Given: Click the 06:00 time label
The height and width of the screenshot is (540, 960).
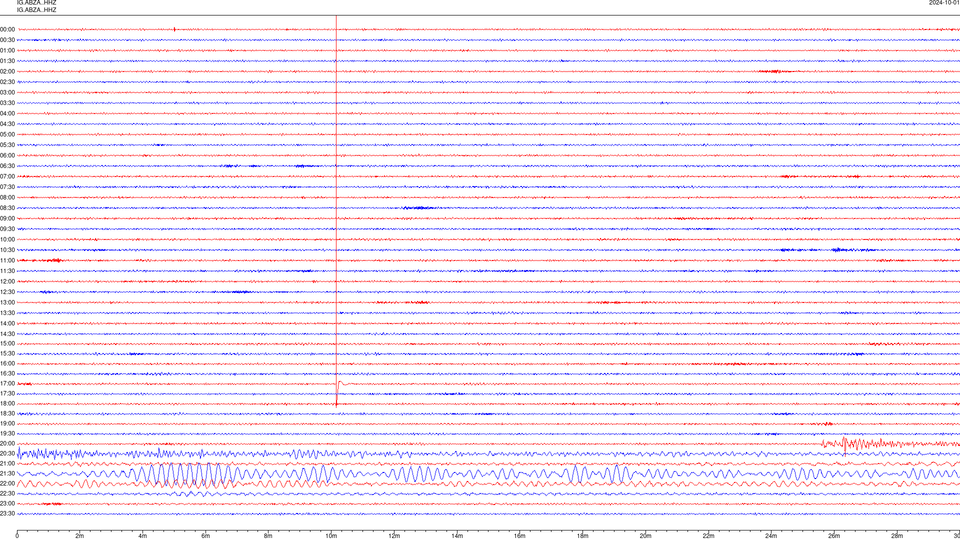Looking at the screenshot, I should (x=7, y=155).
